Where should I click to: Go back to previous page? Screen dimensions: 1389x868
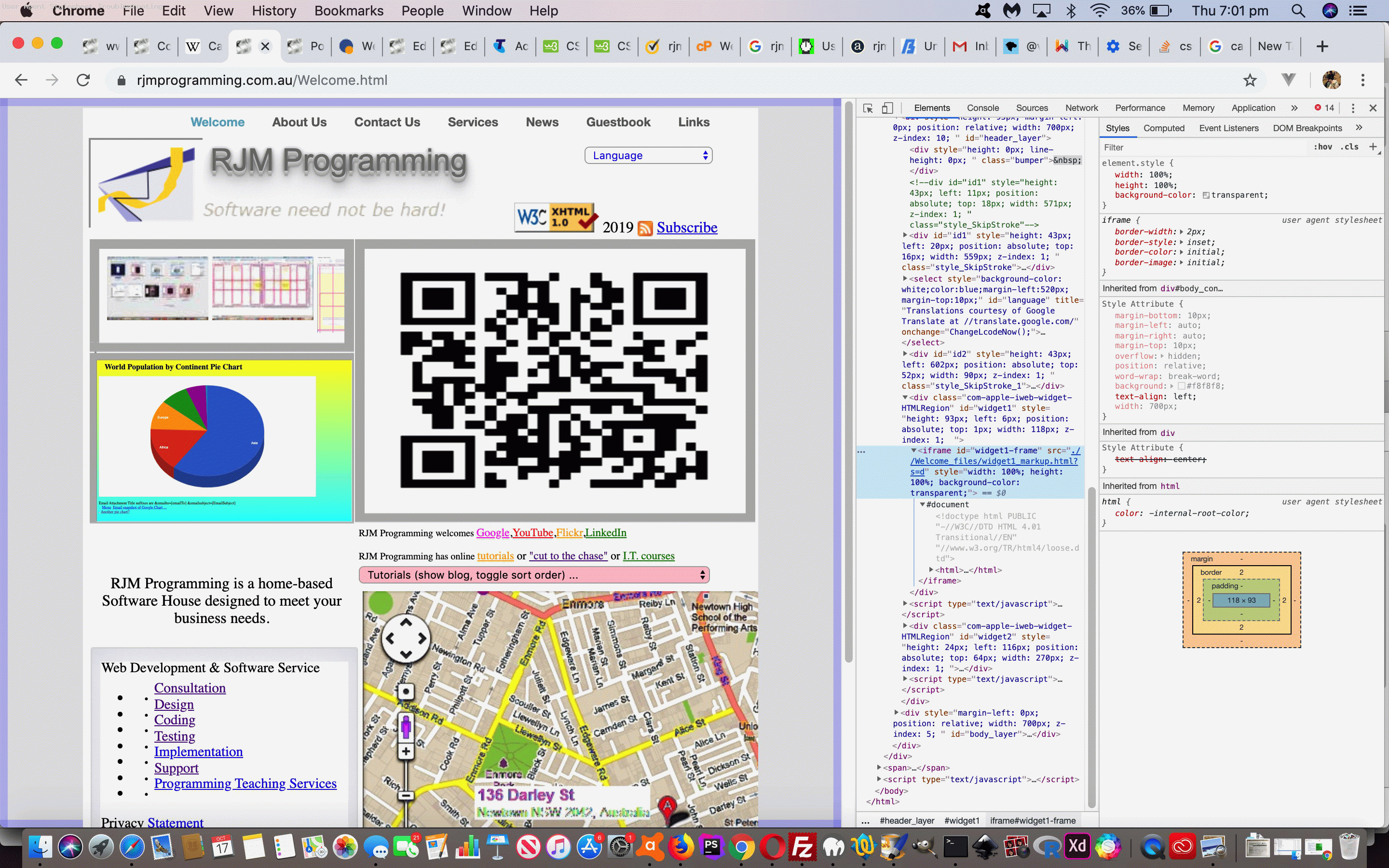click(21, 81)
